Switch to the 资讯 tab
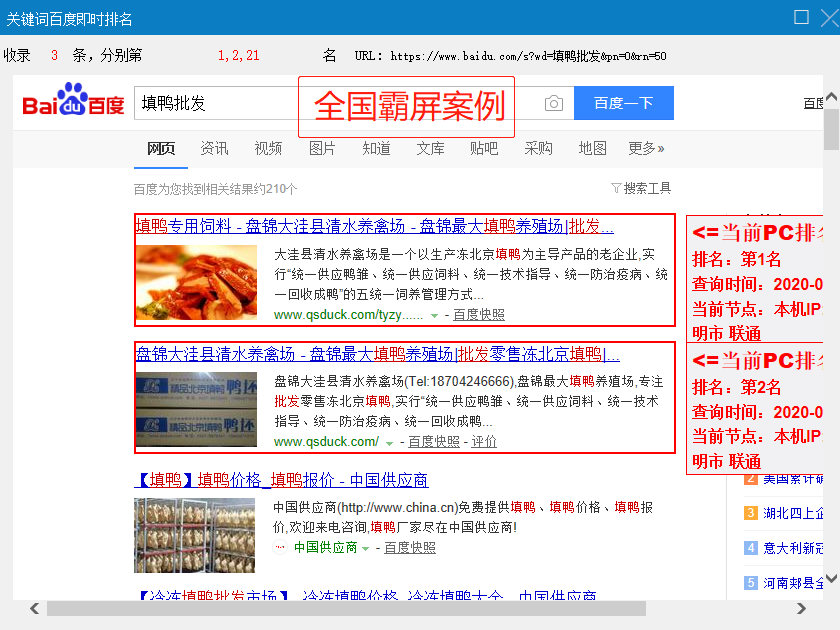This screenshot has width=840, height=630. [x=214, y=148]
